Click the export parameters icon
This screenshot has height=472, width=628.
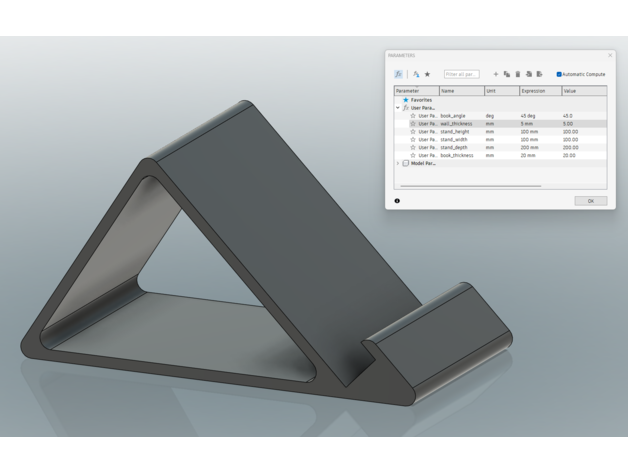click(540, 74)
